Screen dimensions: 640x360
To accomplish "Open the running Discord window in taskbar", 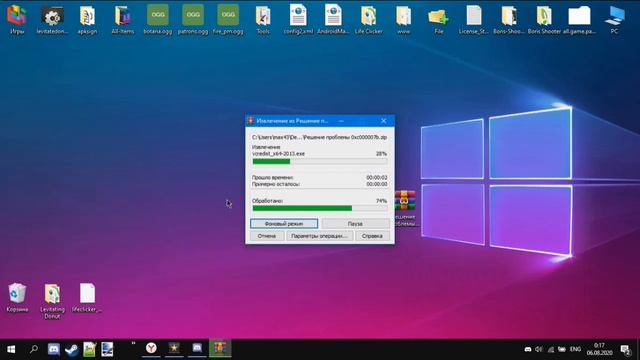I will point(197,348).
